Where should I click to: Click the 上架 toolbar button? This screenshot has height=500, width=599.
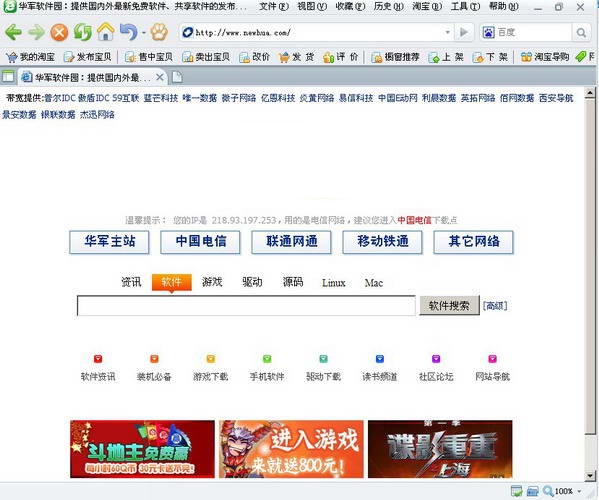[x=446, y=57]
